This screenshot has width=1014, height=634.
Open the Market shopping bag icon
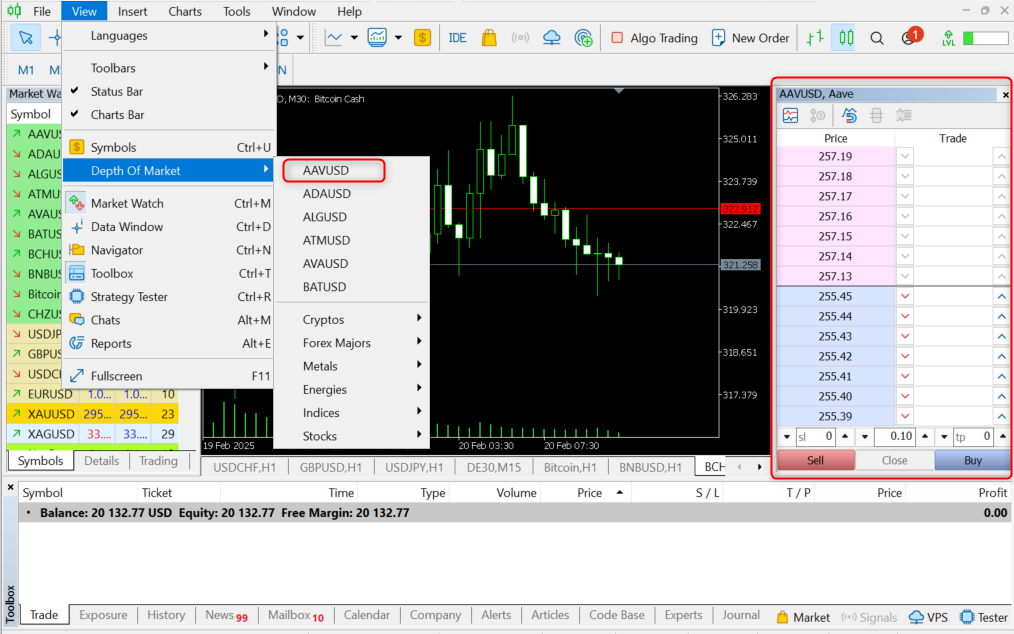pos(489,38)
